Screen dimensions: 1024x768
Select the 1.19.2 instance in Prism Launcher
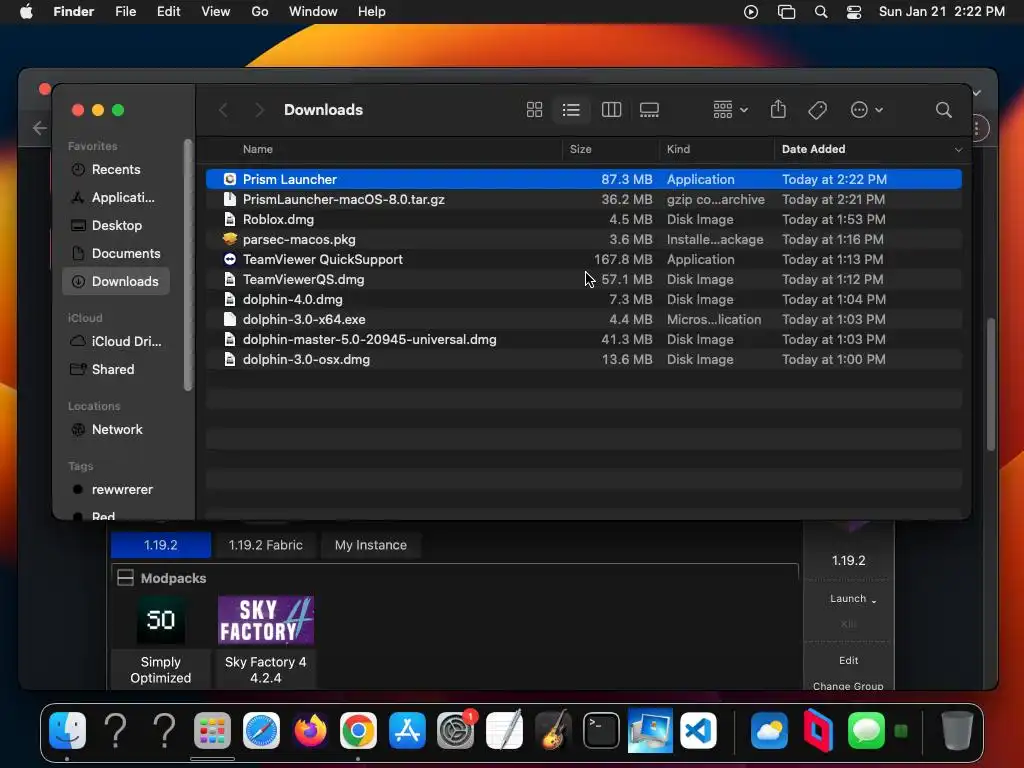point(161,545)
